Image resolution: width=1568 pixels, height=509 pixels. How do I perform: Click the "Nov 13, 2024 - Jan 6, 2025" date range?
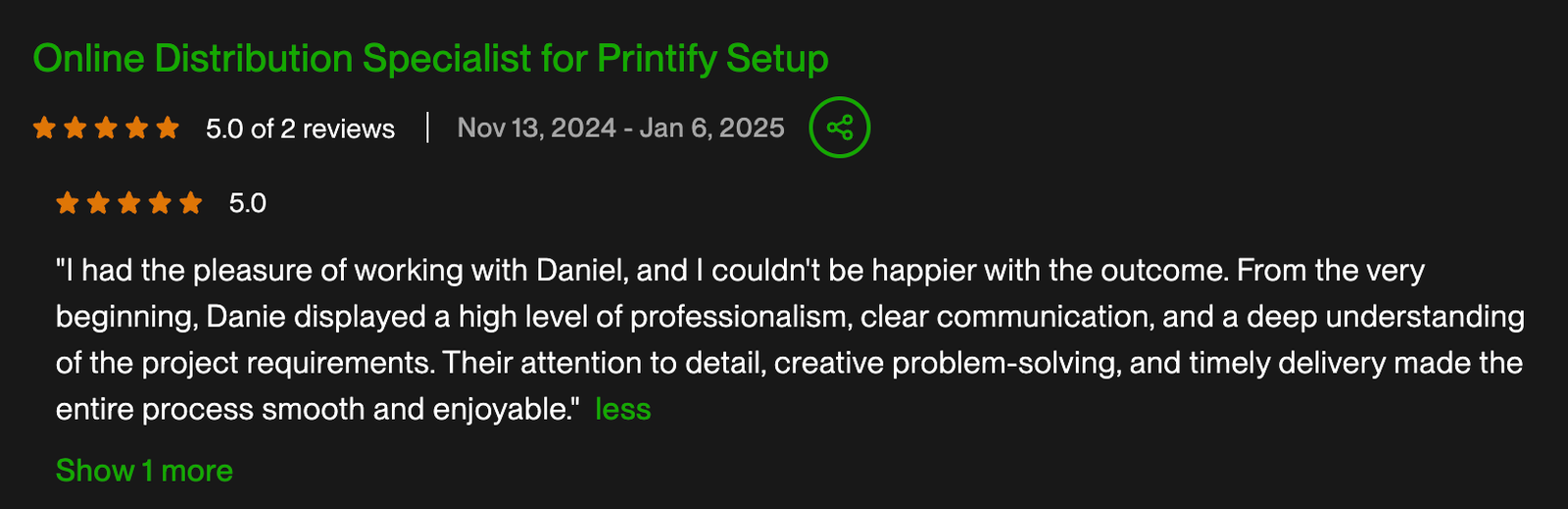(x=621, y=128)
